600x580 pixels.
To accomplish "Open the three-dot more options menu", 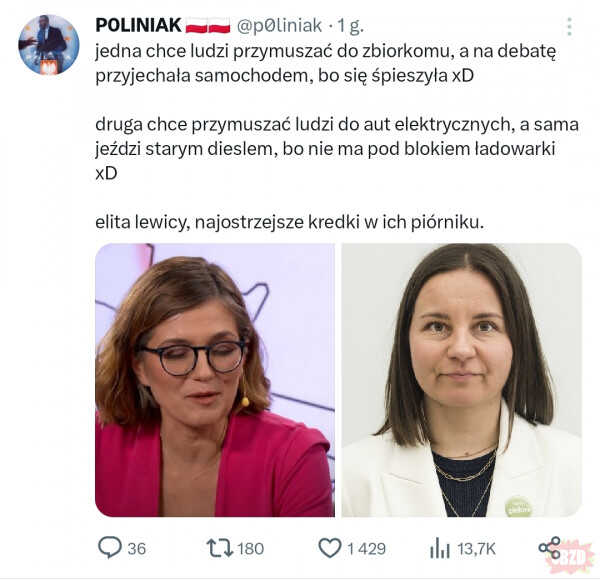I will (569, 27).
